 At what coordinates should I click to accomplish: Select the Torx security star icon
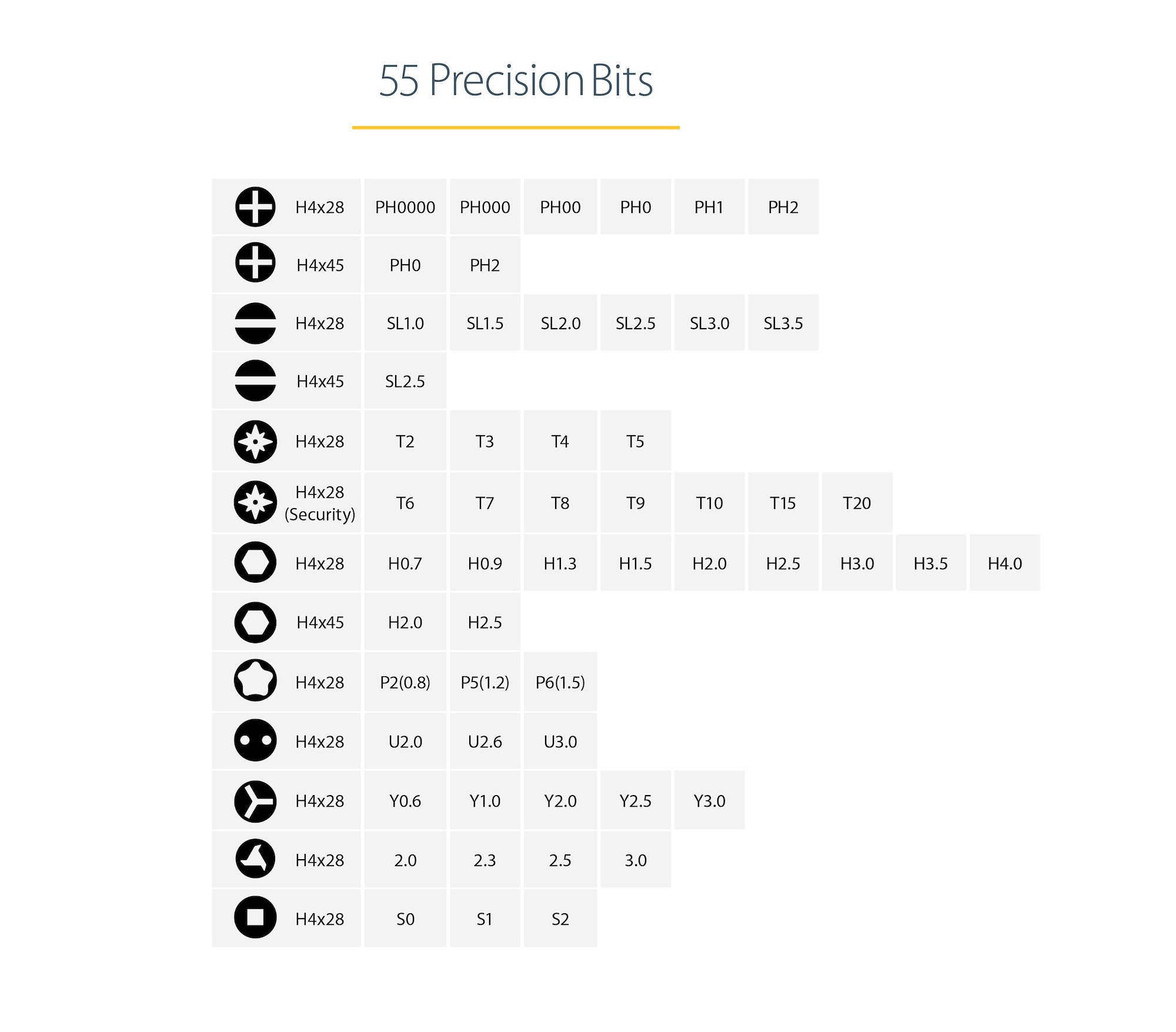(x=255, y=503)
